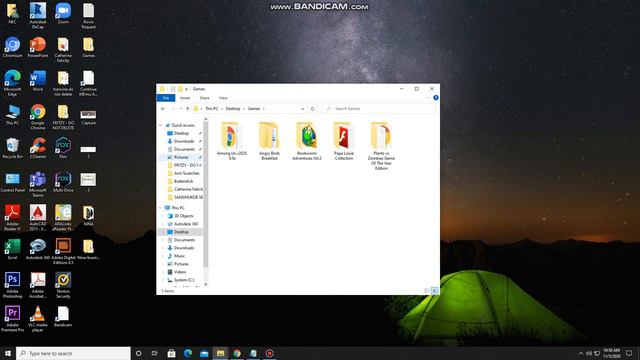Select the Adobe Premiere Pro desktop shortcut

coord(12,319)
